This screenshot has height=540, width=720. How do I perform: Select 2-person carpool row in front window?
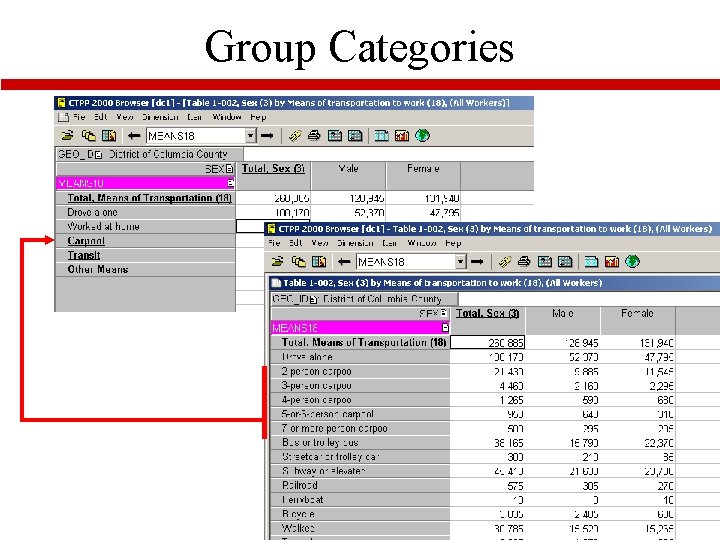360,371
